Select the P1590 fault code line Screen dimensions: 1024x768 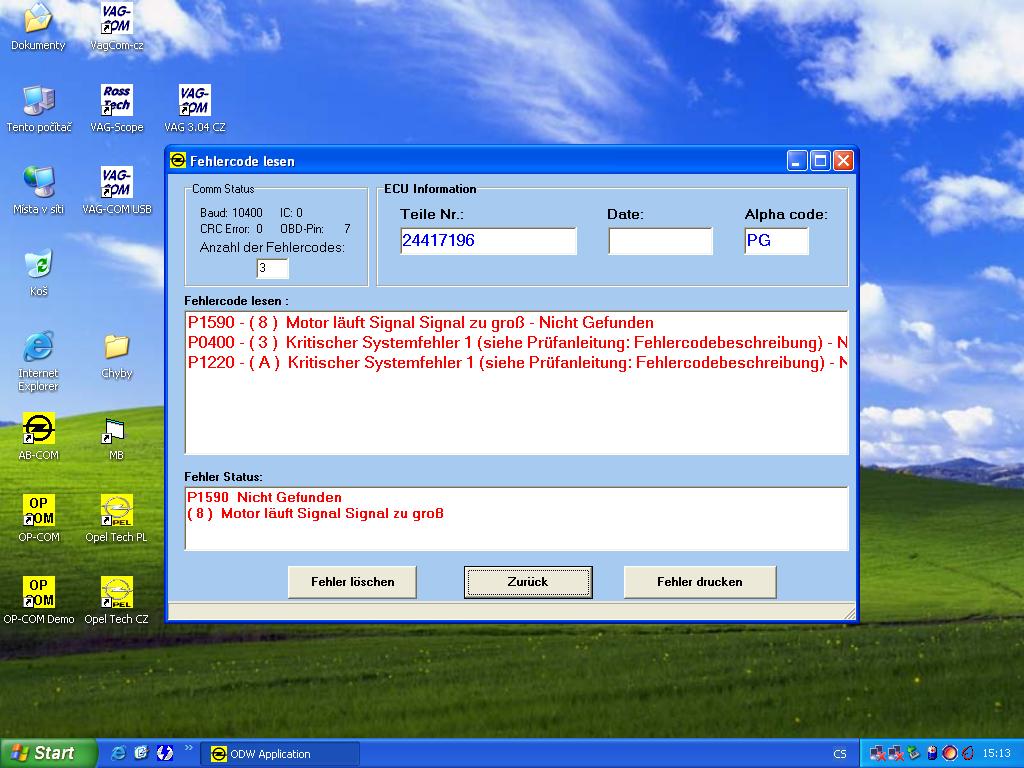pos(420,323)
